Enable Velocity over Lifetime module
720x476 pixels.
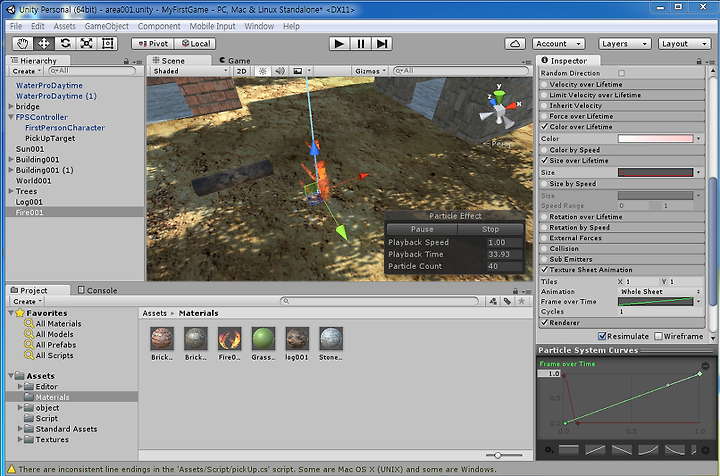point(545,84)
